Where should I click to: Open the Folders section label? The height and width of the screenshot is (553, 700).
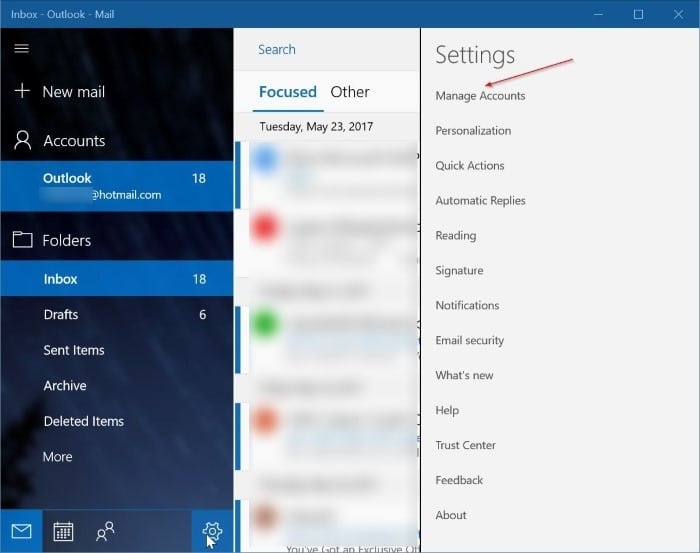pos(67,241)
